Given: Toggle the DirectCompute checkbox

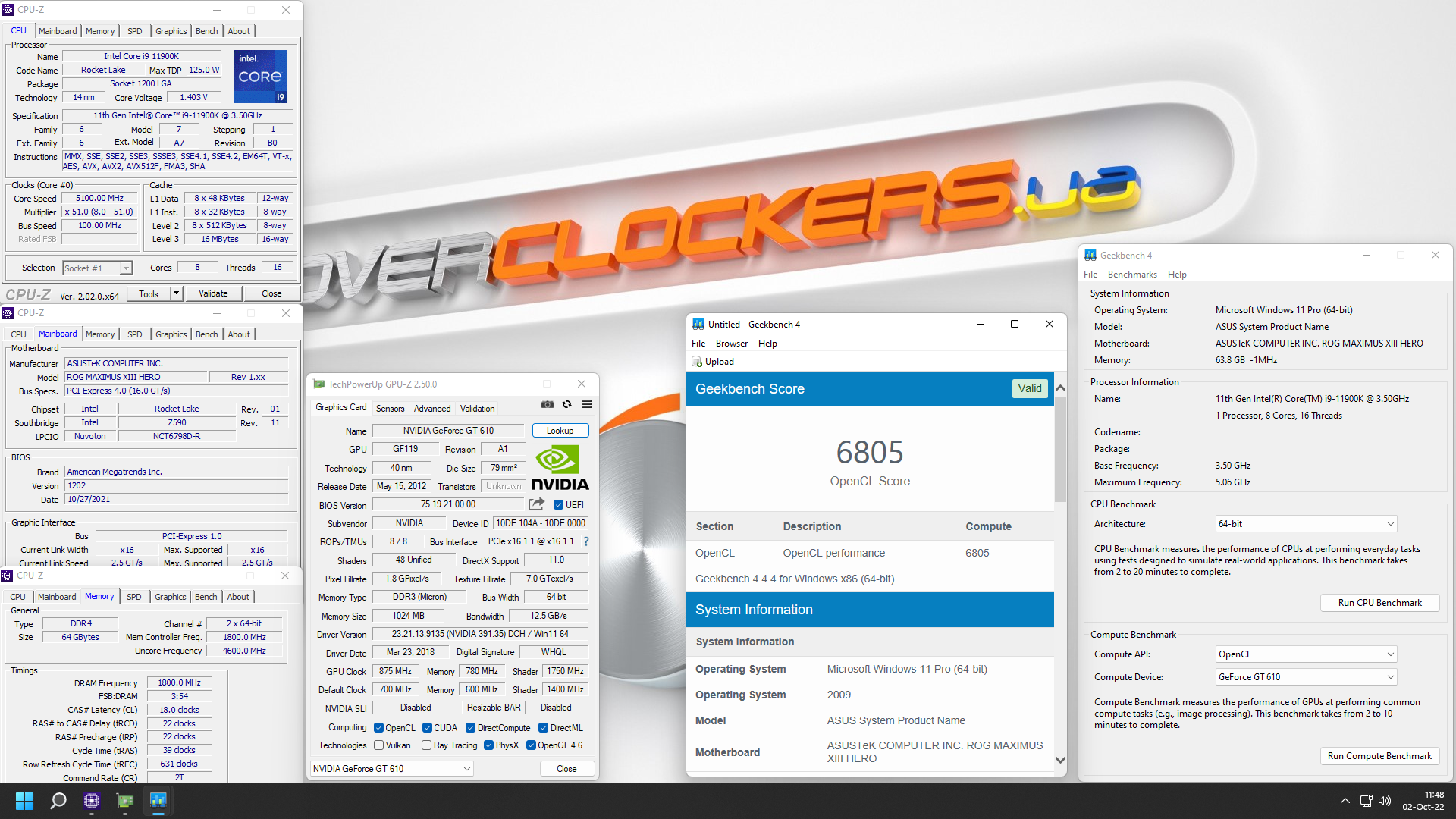Looking at the screenshot, I should (x=471, y=728).
